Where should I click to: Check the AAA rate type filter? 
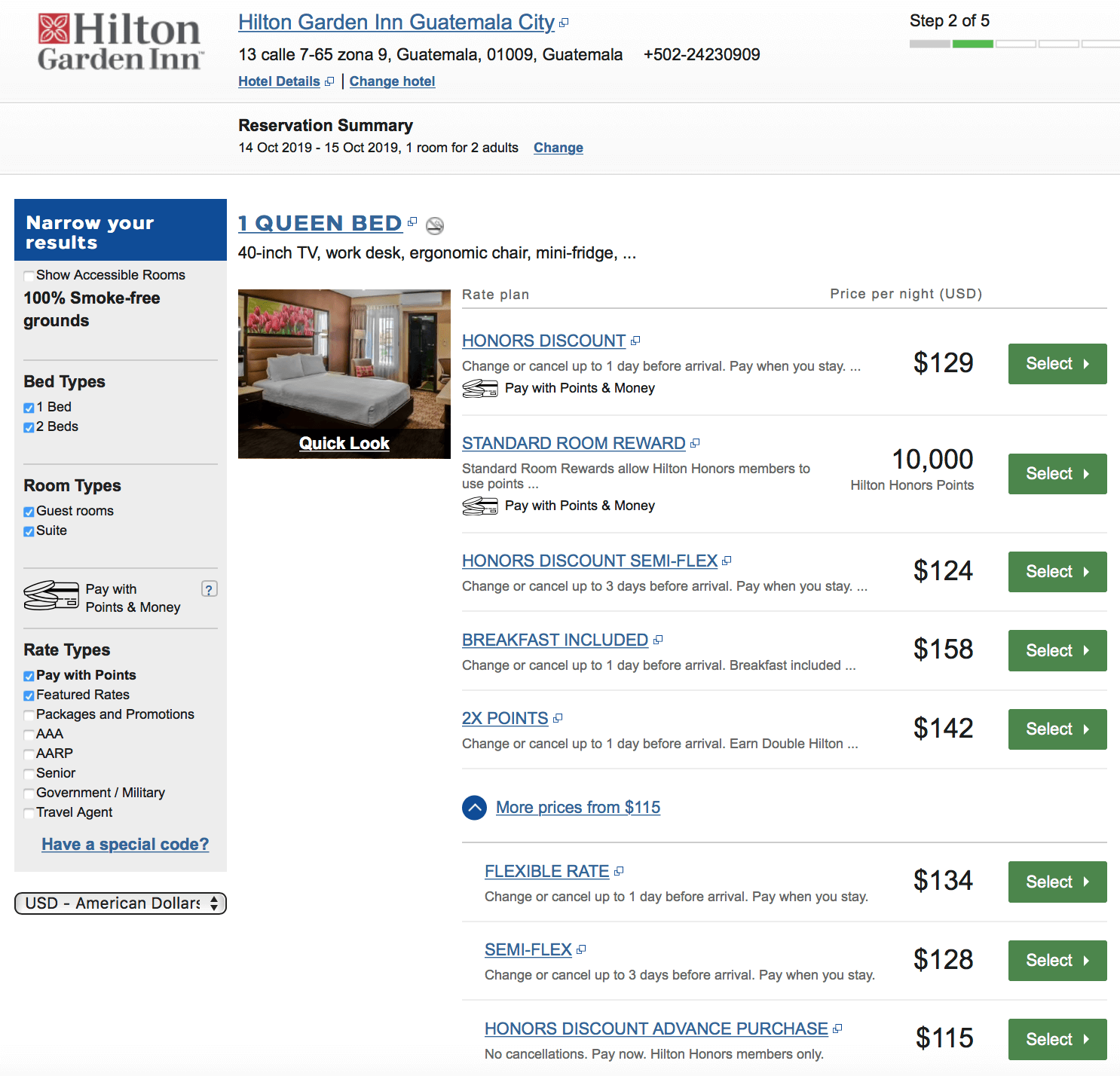[29, 733]
